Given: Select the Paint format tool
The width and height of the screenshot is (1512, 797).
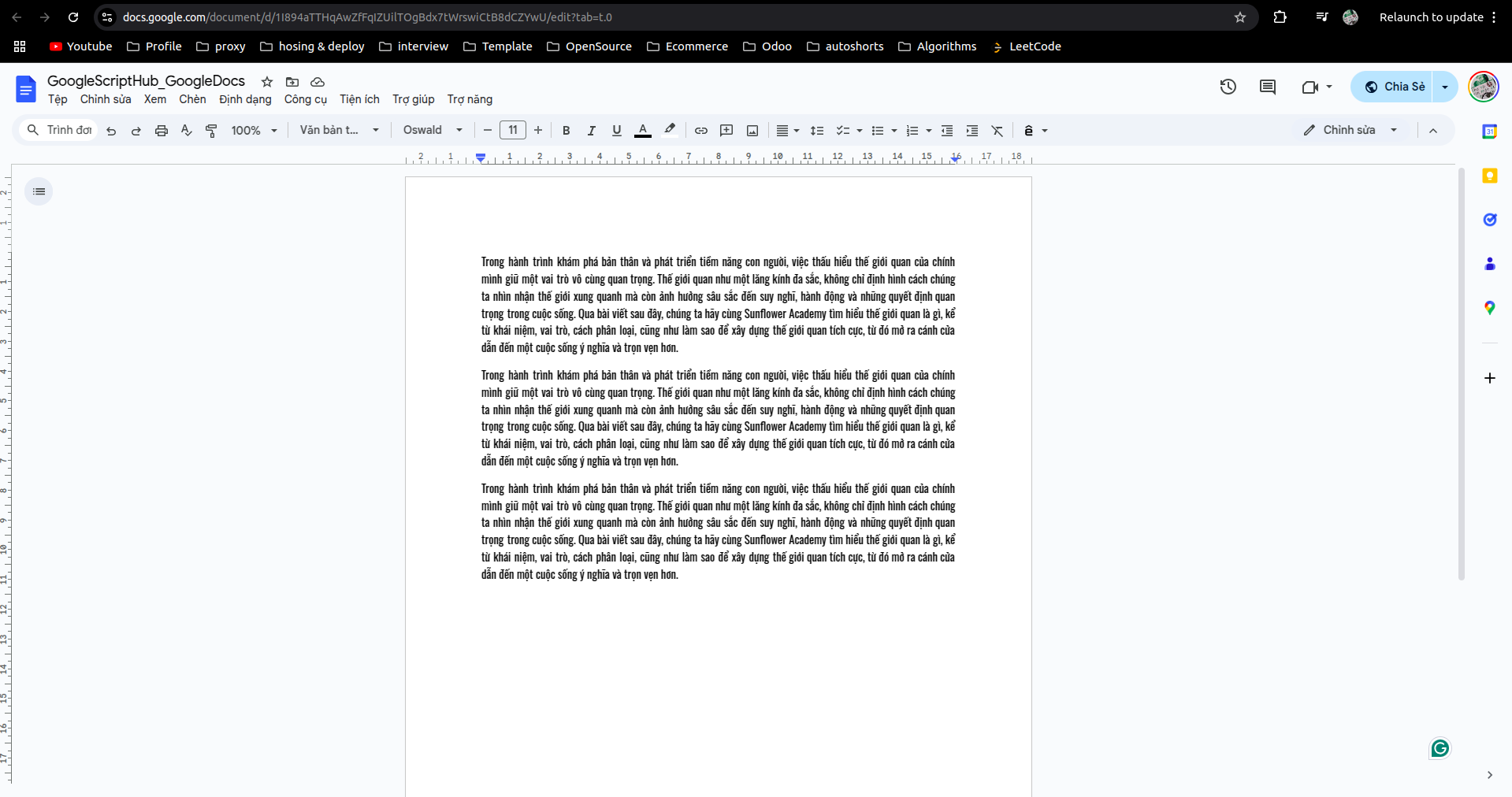Looking at the screenshot, I should pos(211,131).
